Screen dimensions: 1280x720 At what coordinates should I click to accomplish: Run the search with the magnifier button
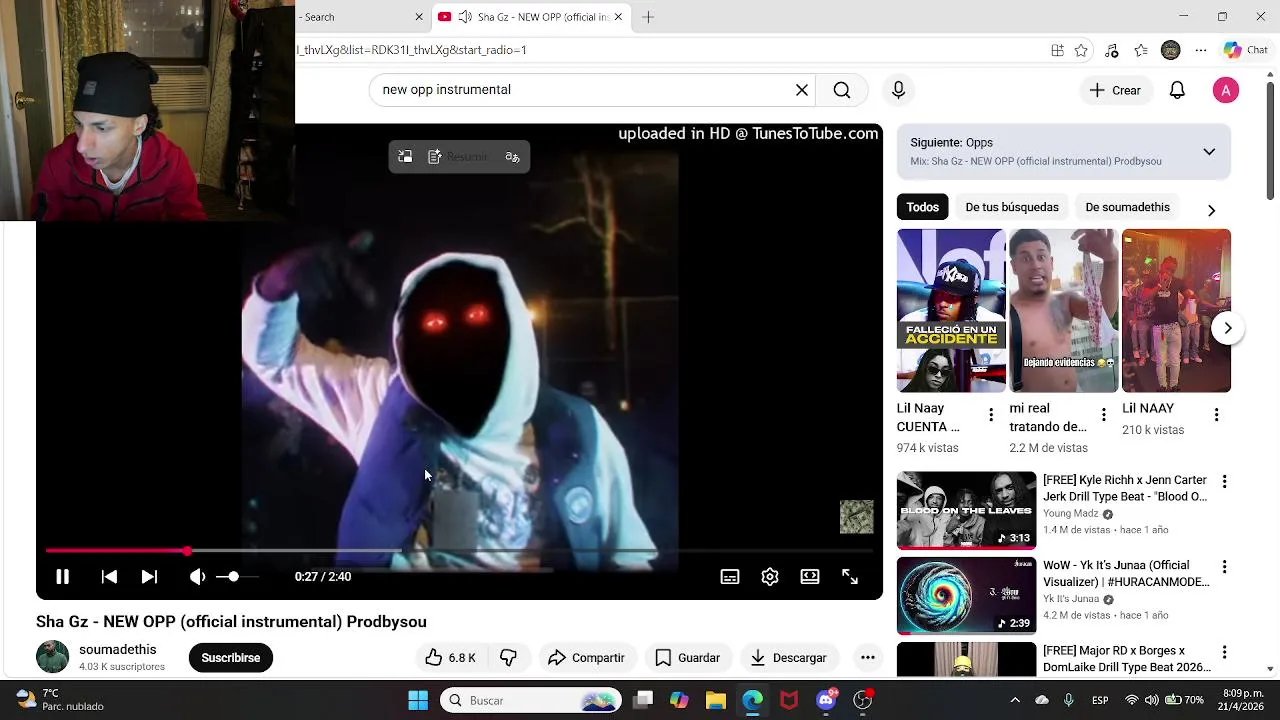(842, 90)
